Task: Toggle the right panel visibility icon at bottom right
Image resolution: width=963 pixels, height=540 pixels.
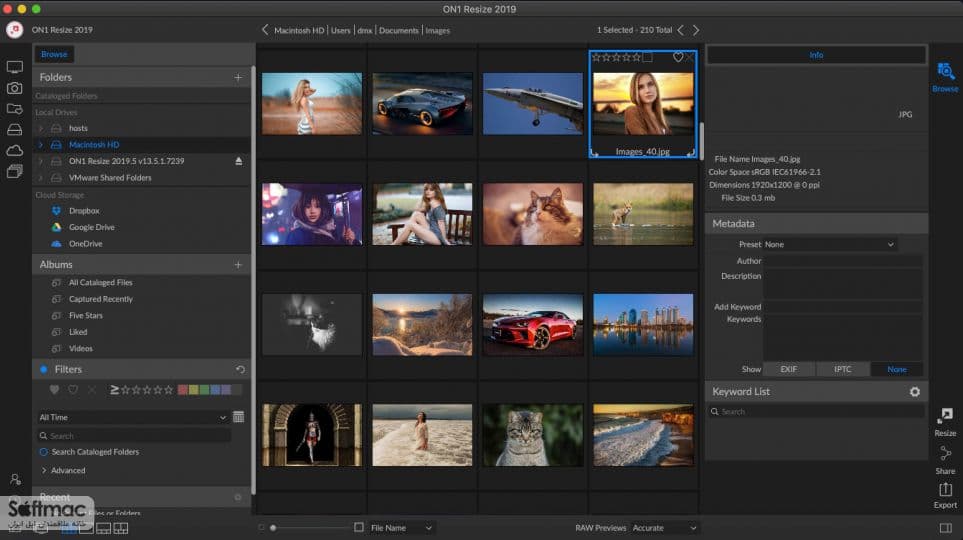Action: [945, 528]
